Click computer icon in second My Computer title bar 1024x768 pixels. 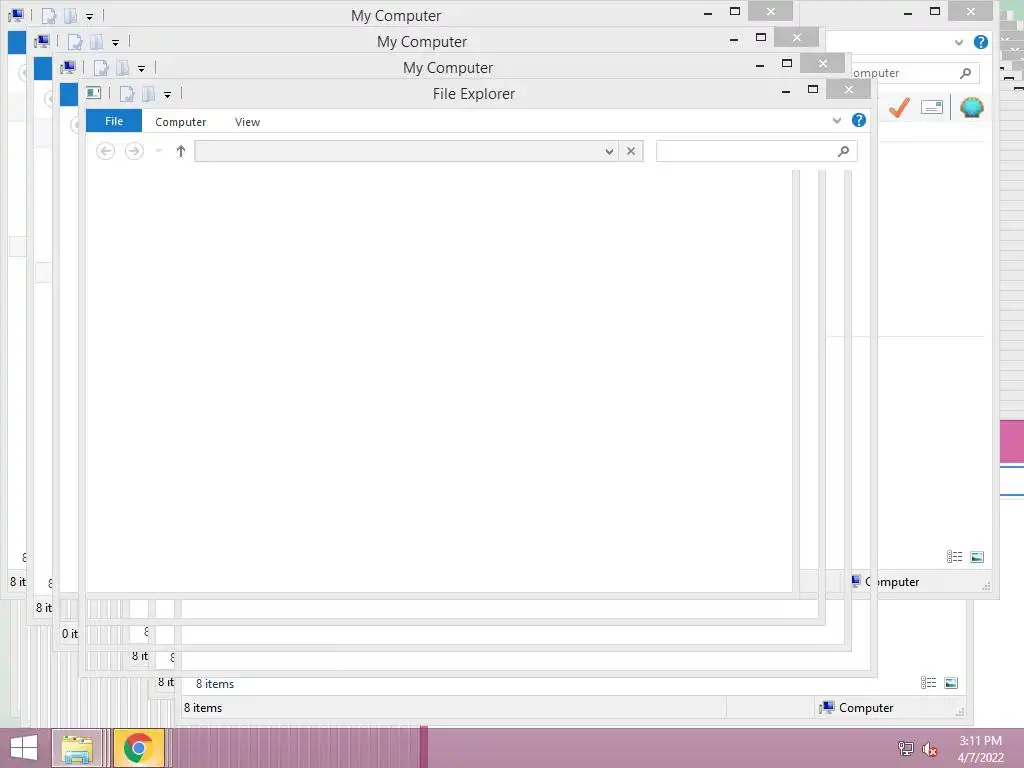[x=41, y=40]
